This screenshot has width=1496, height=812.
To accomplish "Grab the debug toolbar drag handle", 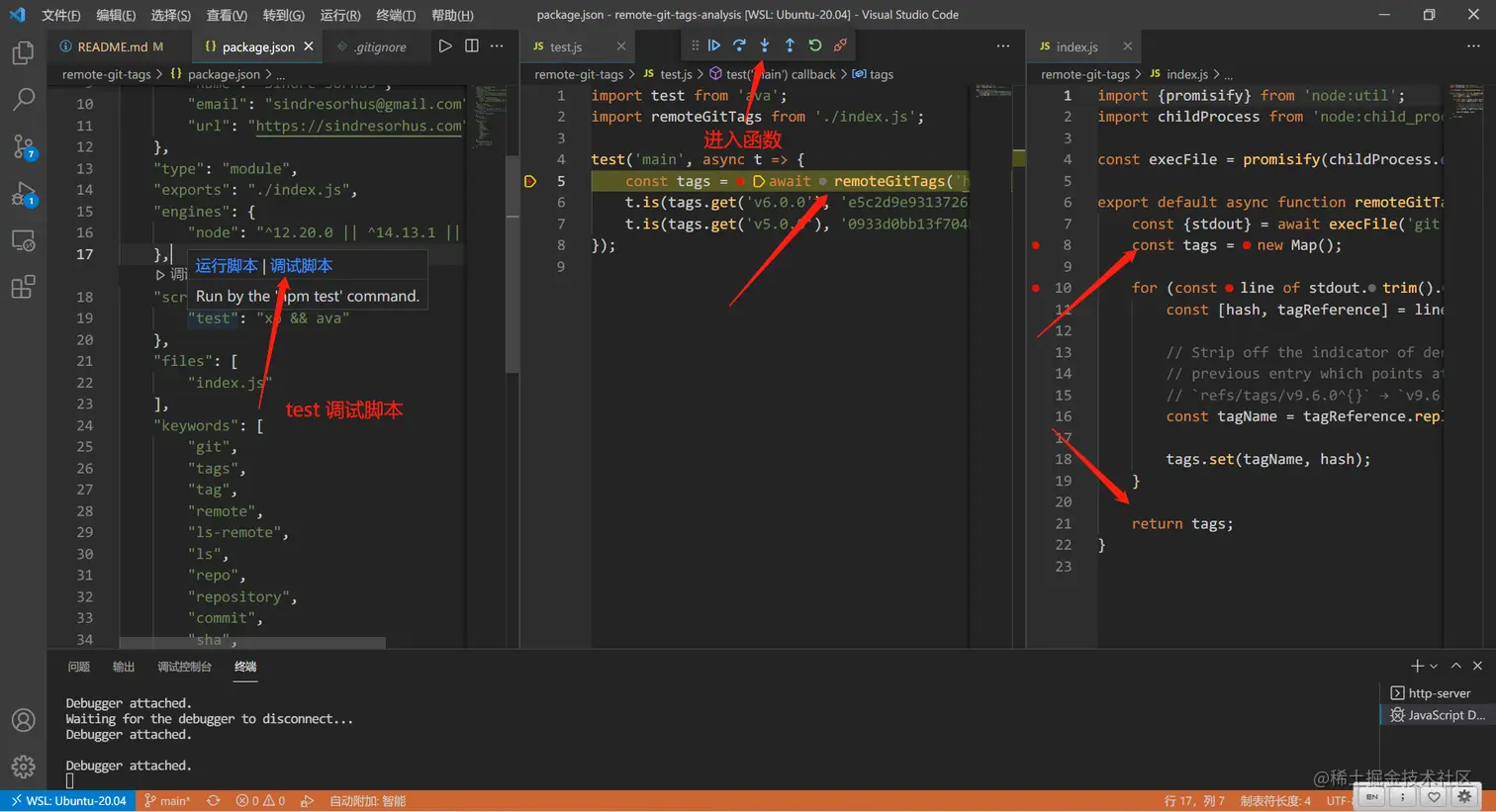I will pos(695,45).
